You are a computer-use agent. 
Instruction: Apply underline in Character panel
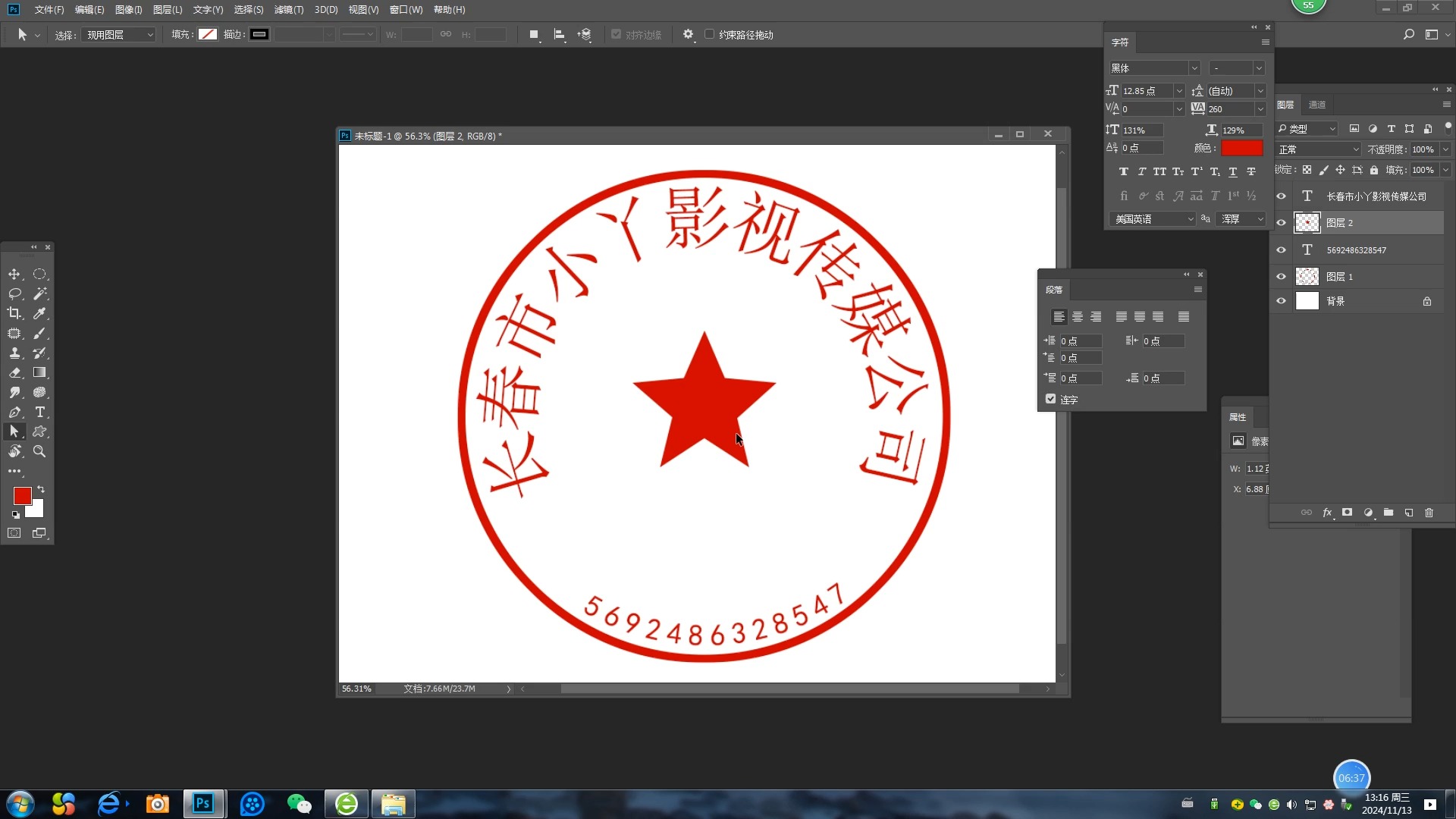tap(1233, 172)
